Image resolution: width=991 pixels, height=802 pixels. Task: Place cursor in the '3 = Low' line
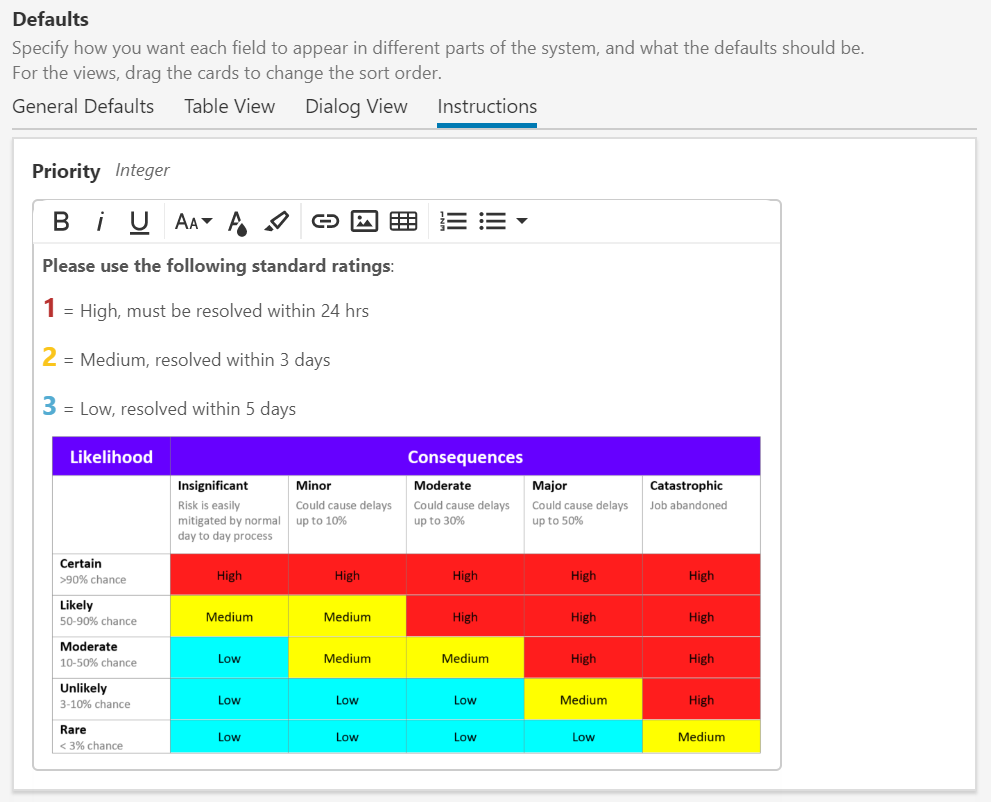(x=180, y=409)
